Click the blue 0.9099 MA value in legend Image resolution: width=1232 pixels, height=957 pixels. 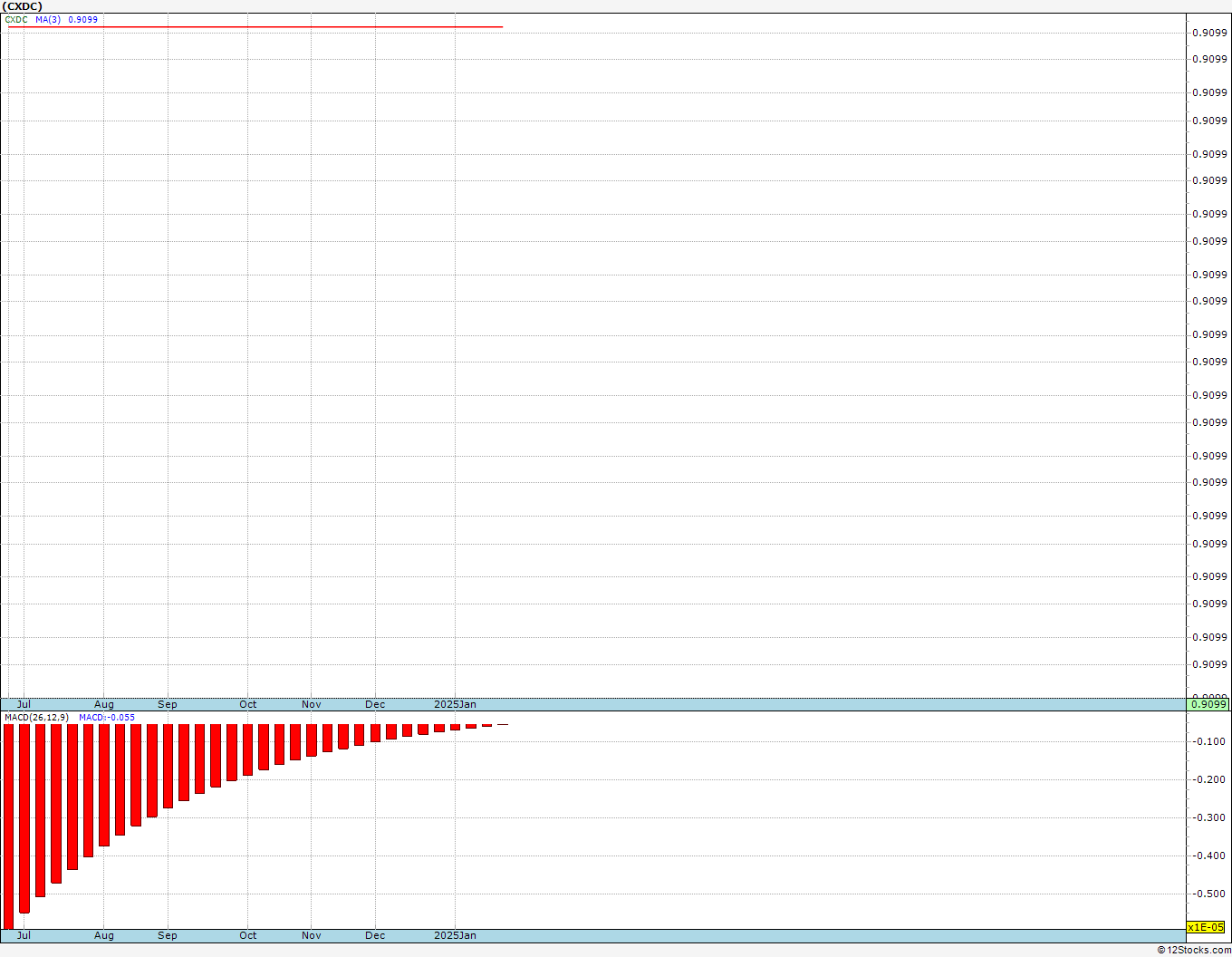83,19
